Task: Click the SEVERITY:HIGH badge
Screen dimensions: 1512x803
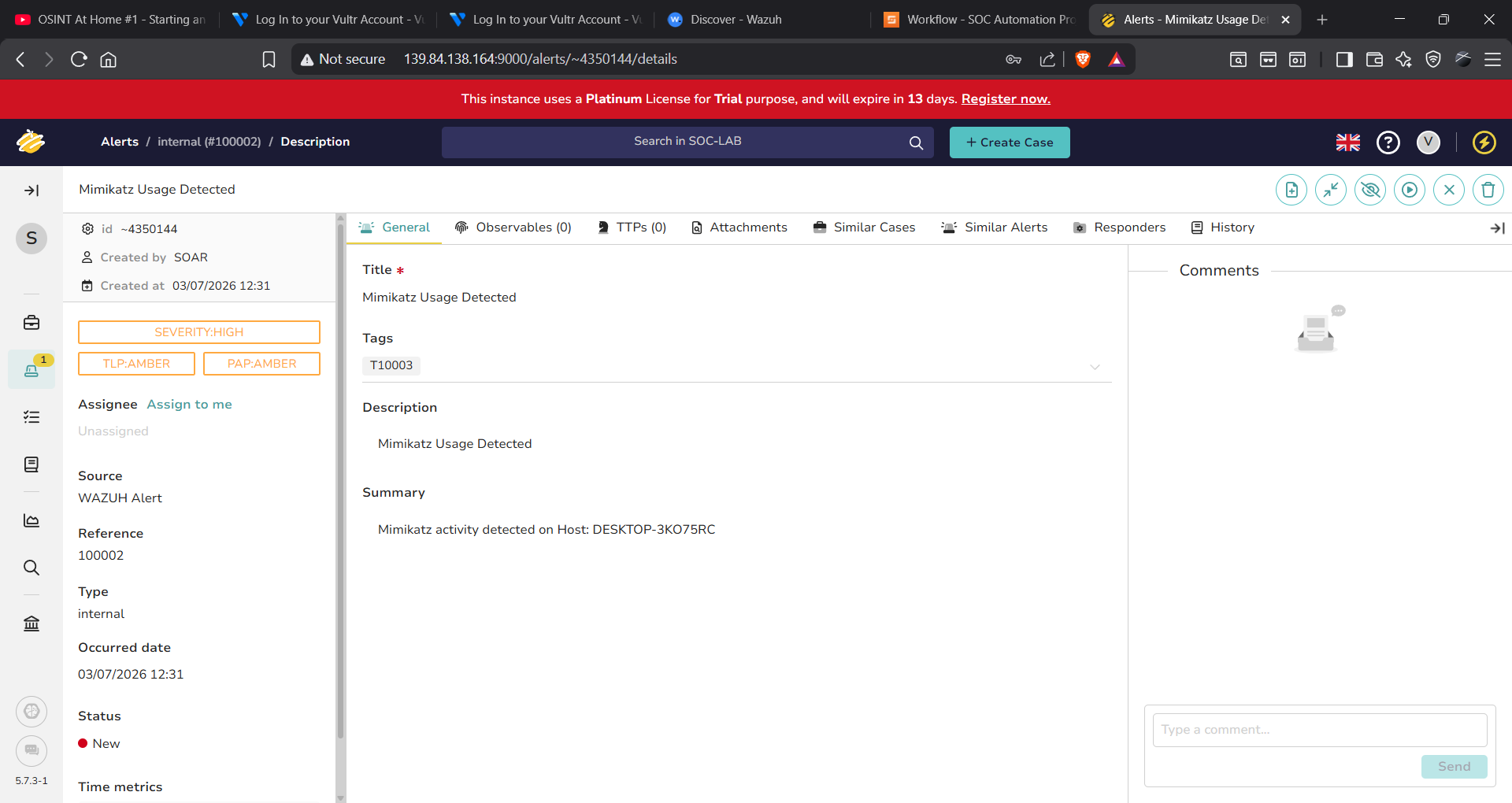Action: [199, 332]
